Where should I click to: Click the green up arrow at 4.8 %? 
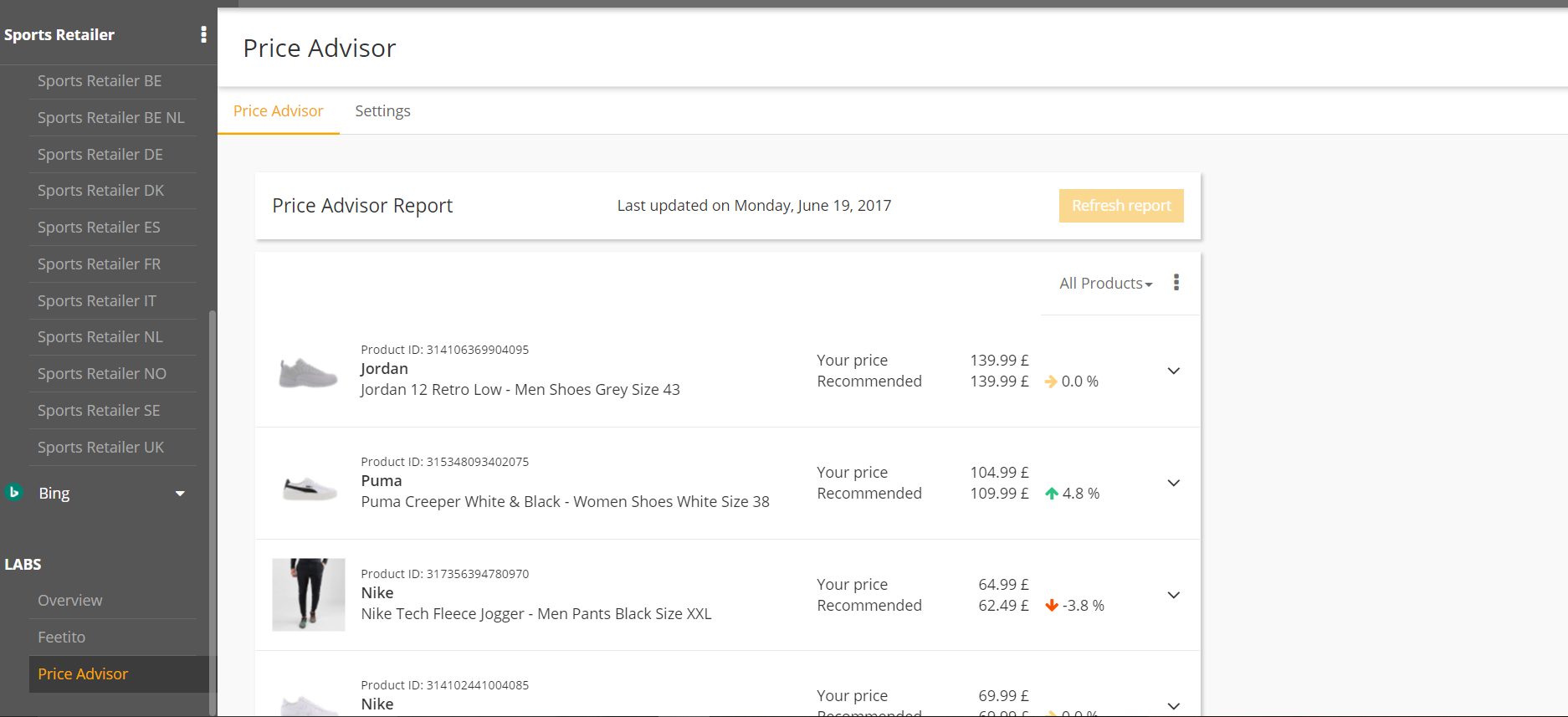coord(1052,494)
